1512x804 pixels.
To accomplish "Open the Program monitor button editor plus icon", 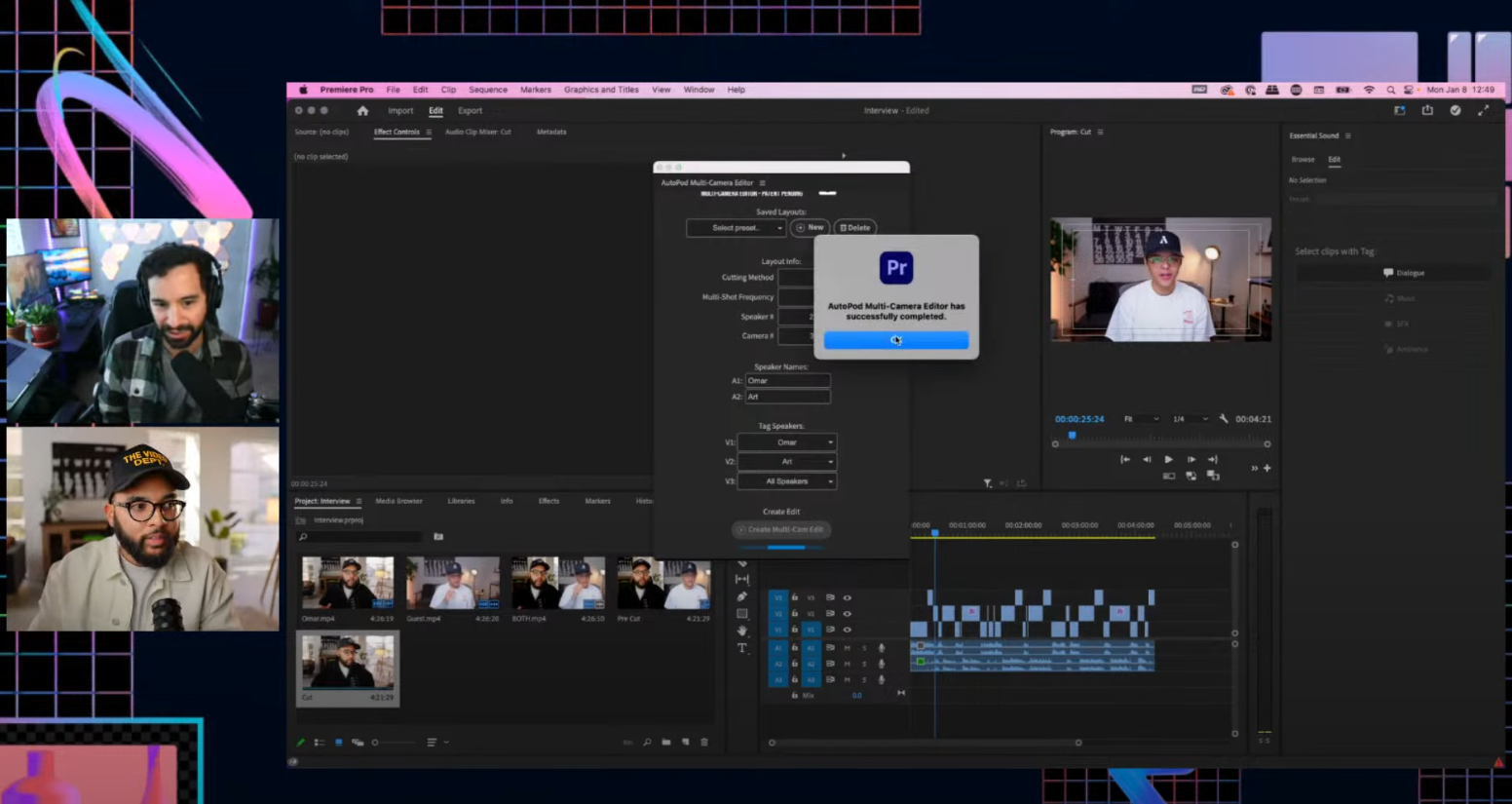I will pos(1267,469).
